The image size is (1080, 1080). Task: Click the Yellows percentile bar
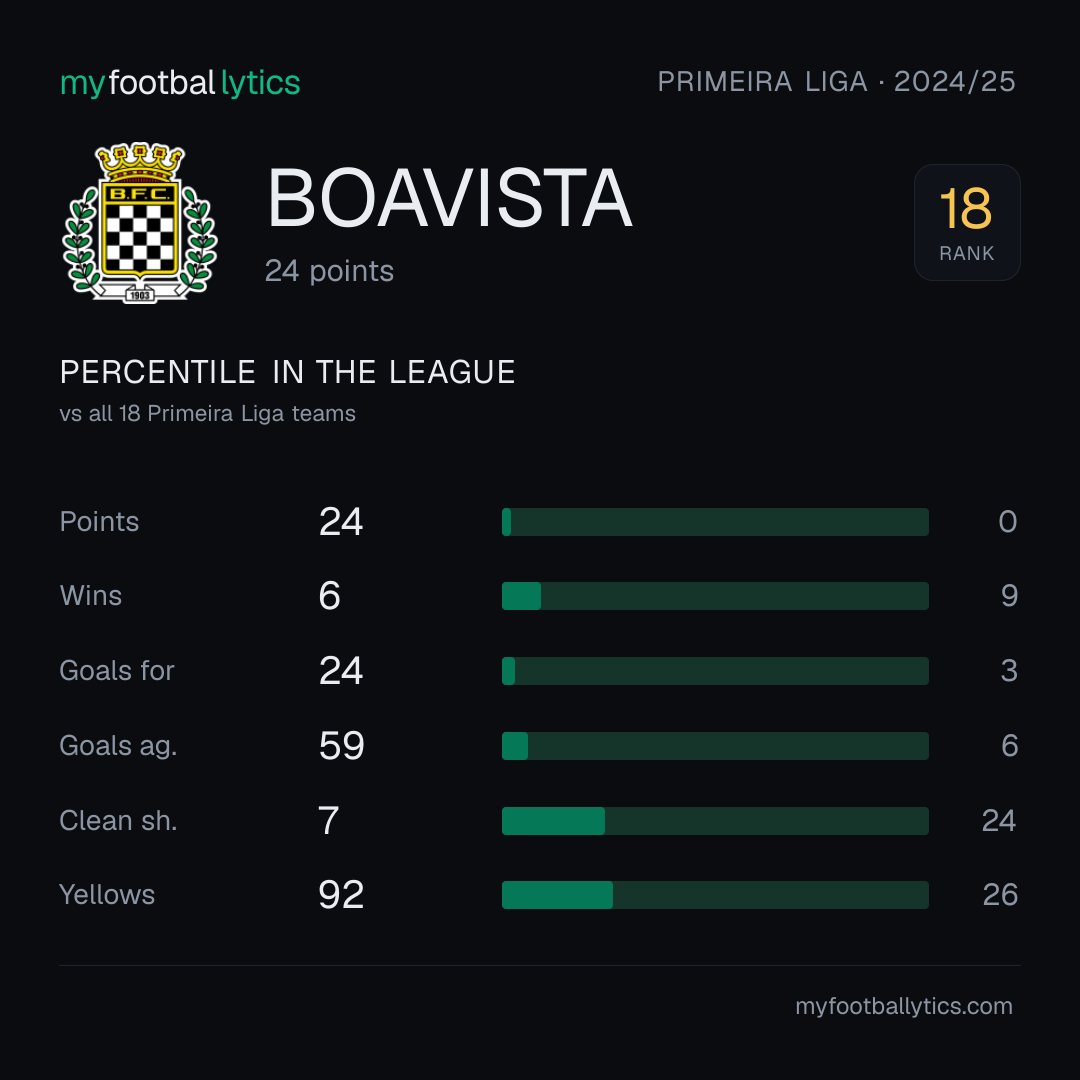pyautogui.click(x=715, y=895)
